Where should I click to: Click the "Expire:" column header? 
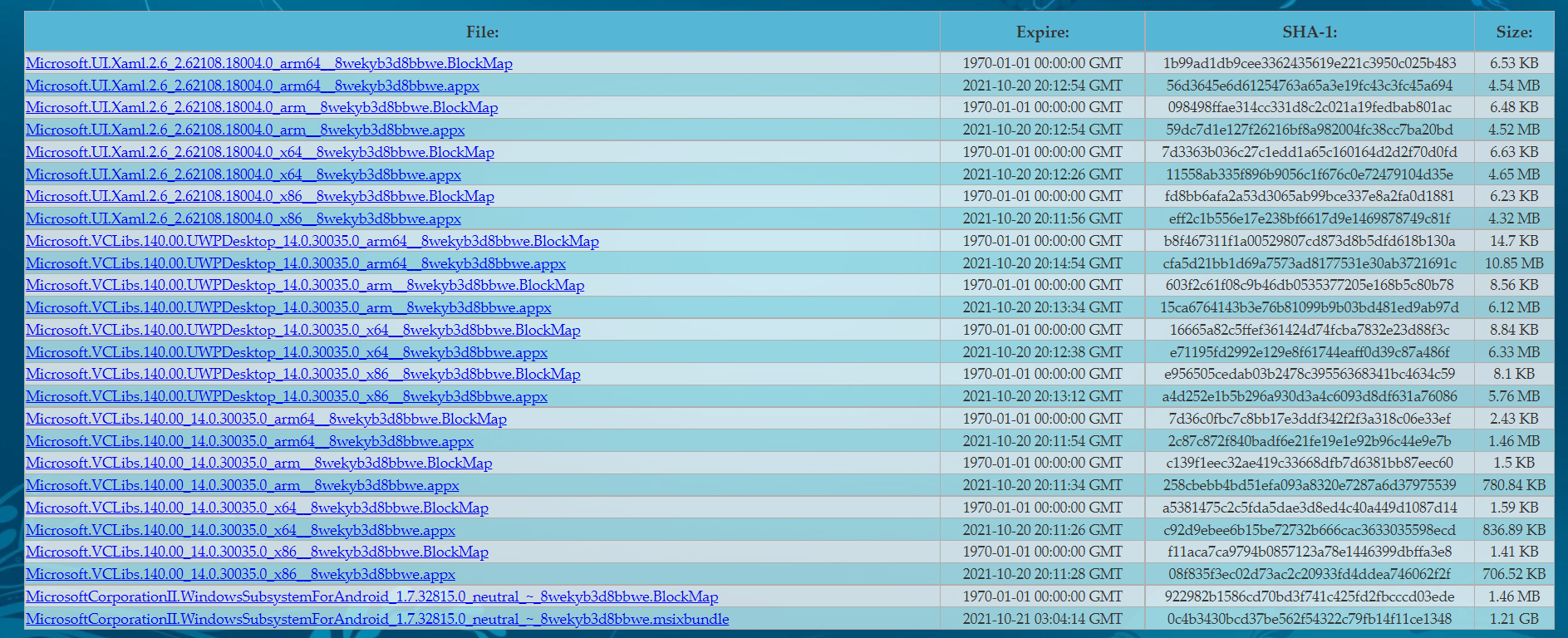[1043, 32]
